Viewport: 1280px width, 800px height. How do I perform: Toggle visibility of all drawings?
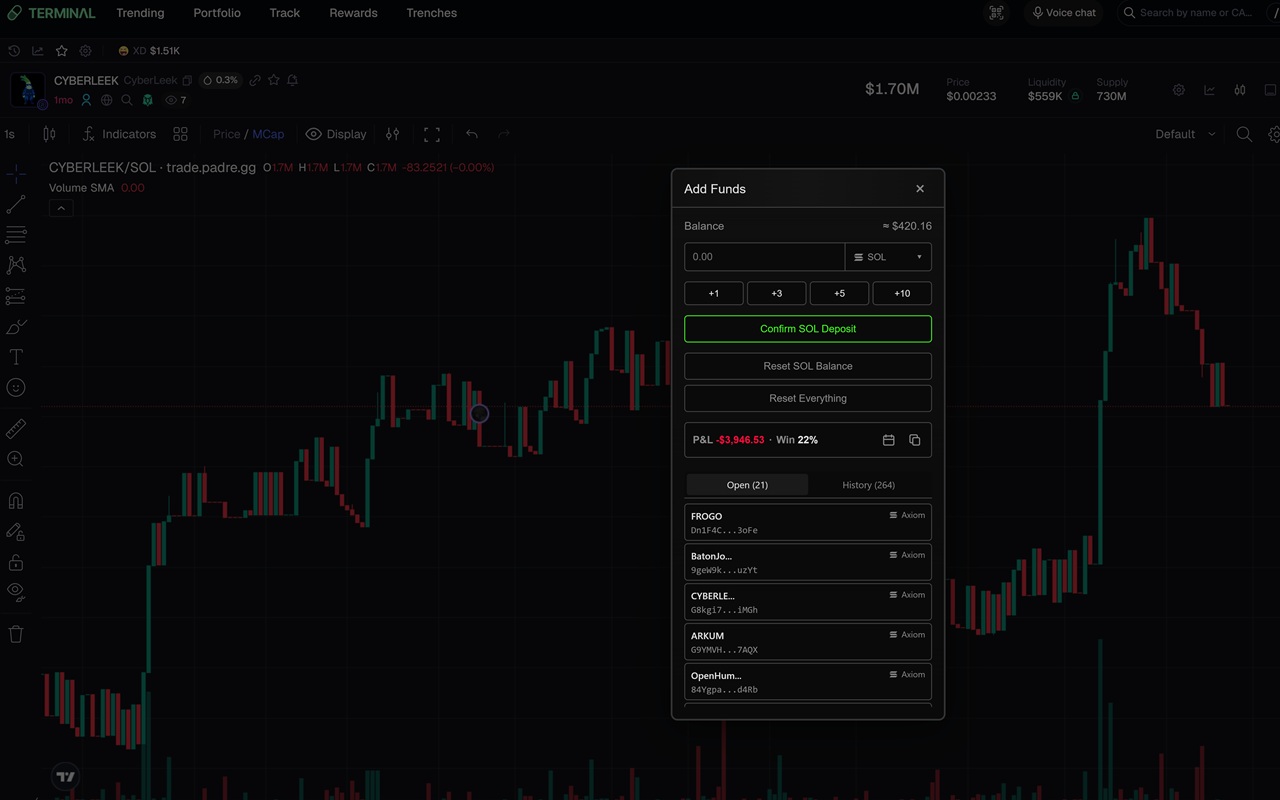tap(16, 591)
